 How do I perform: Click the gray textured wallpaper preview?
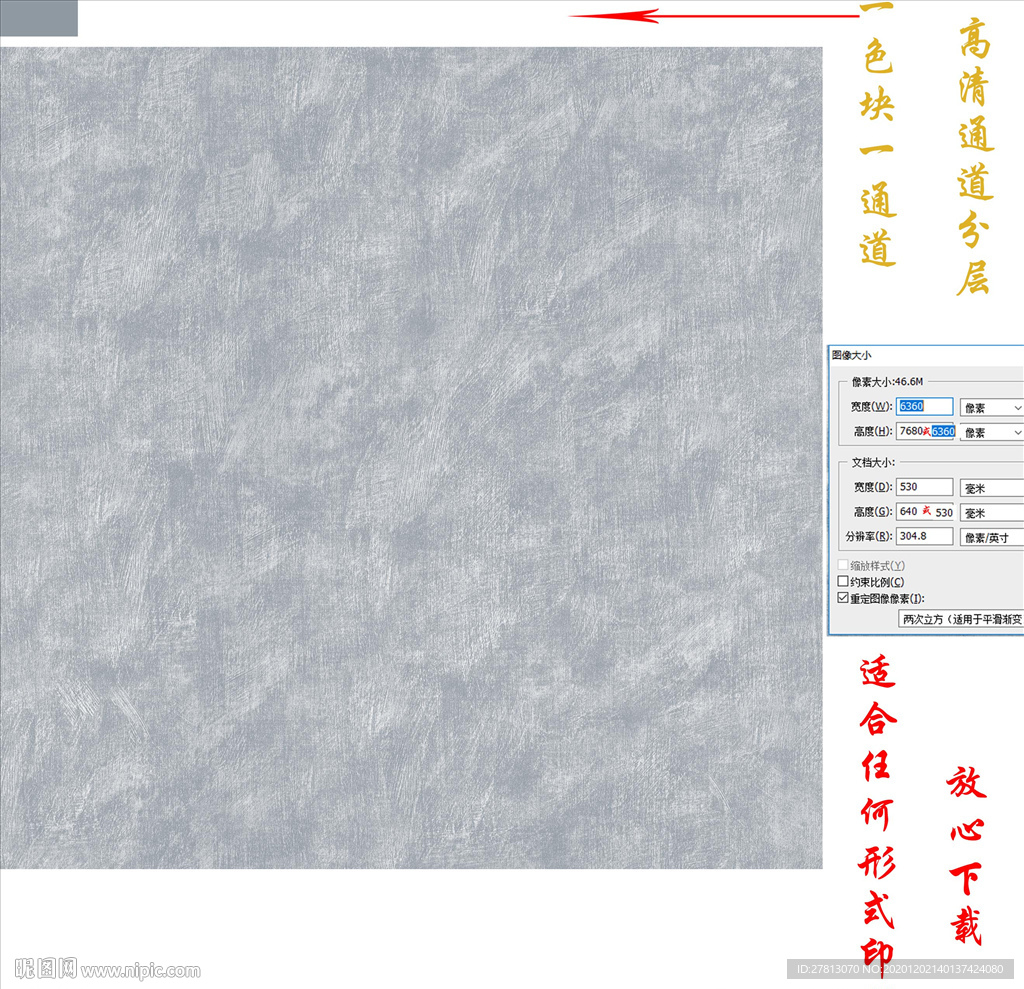pos(411,457)
